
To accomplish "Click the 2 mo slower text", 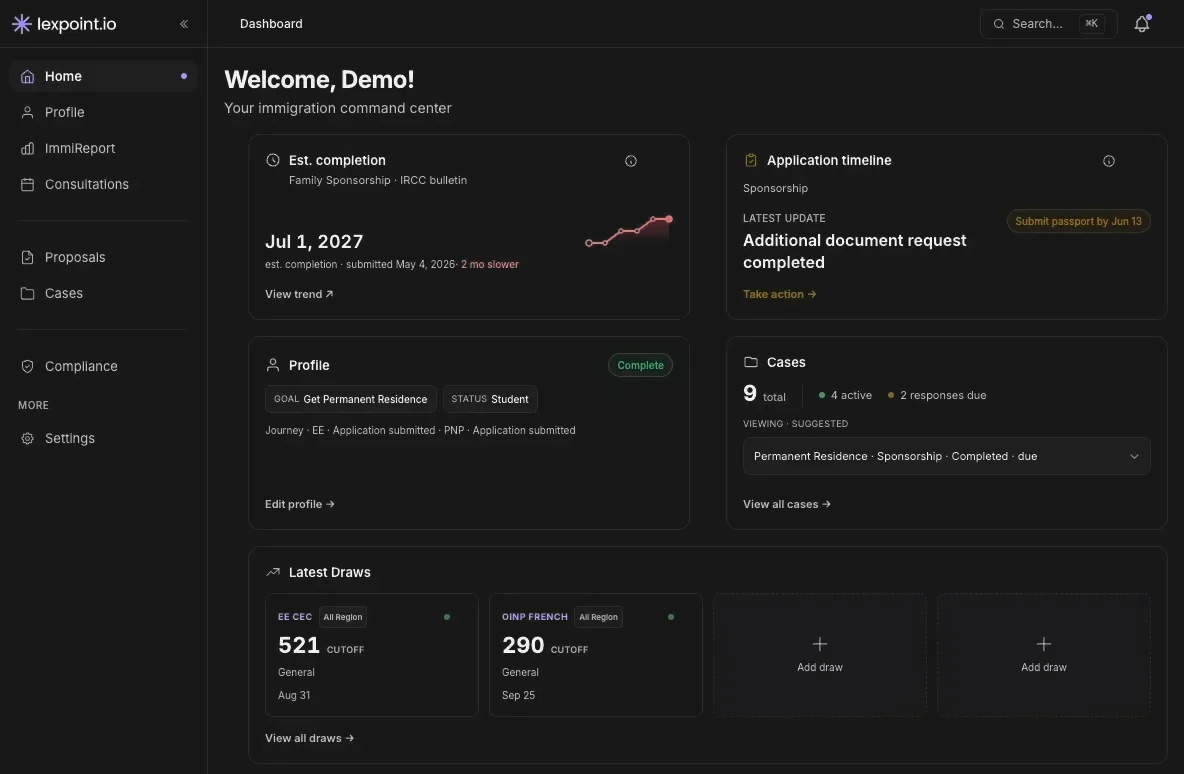I will tap(490, 264).
